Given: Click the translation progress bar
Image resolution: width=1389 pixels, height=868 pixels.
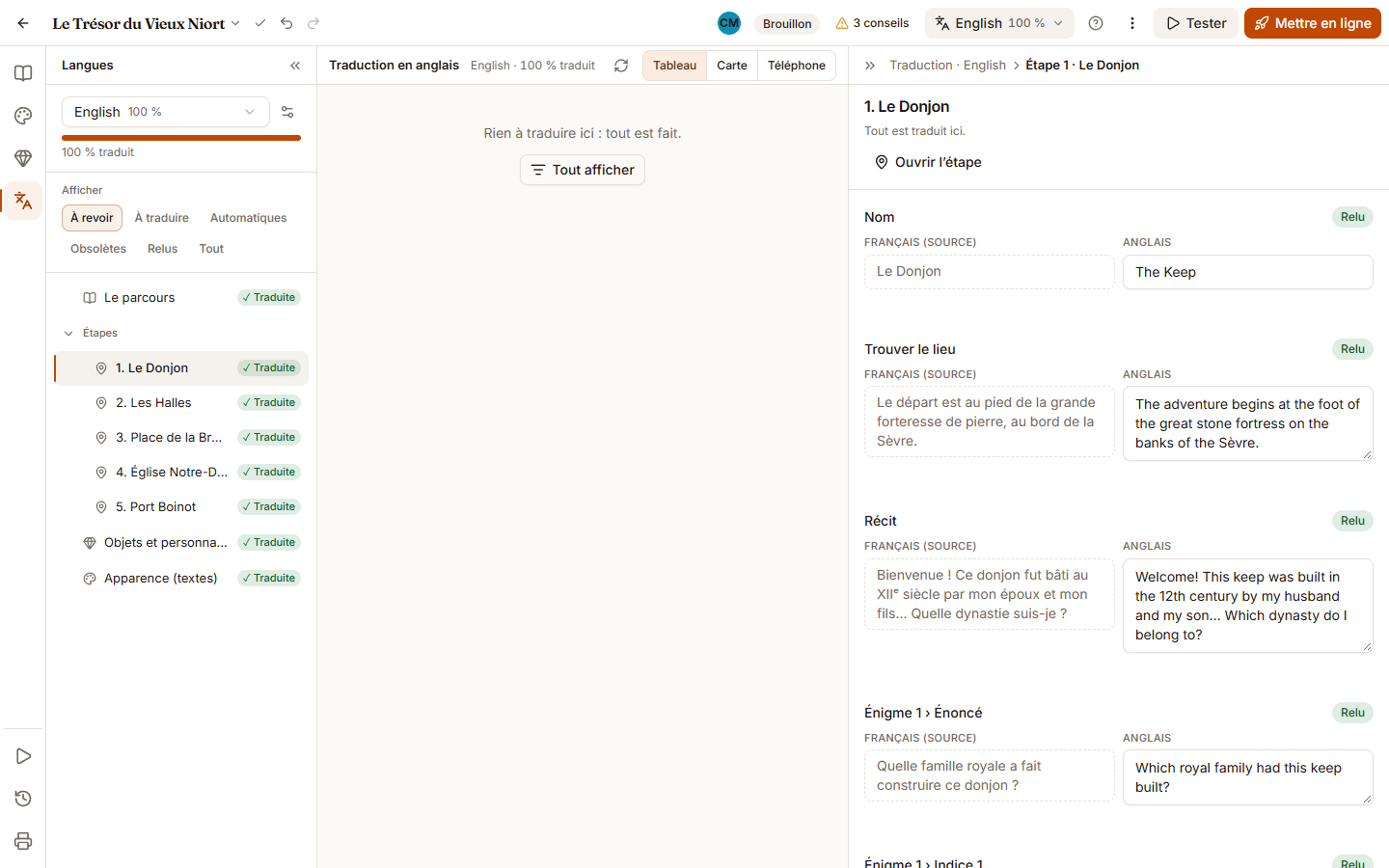Looking at the screenshot, I should pyautogui.click(x=181, y=138).
